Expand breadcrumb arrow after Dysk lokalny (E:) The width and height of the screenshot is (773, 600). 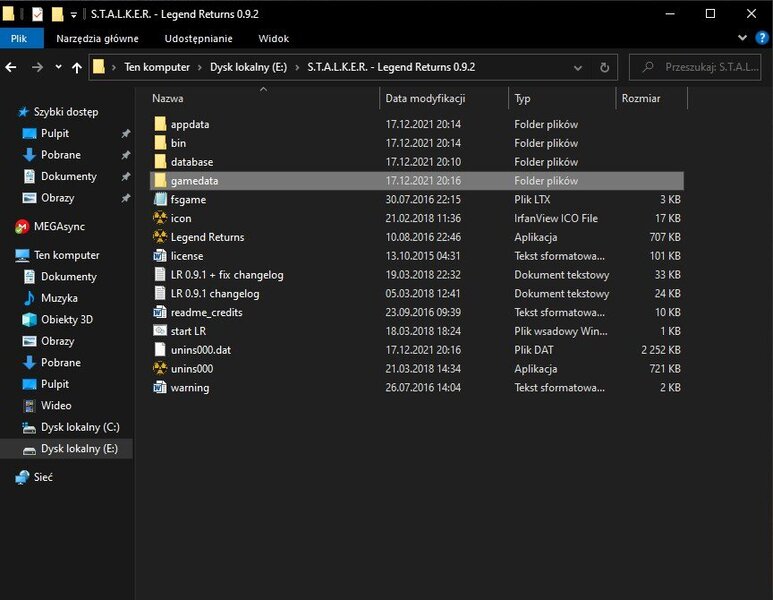(x=297, y=68)
